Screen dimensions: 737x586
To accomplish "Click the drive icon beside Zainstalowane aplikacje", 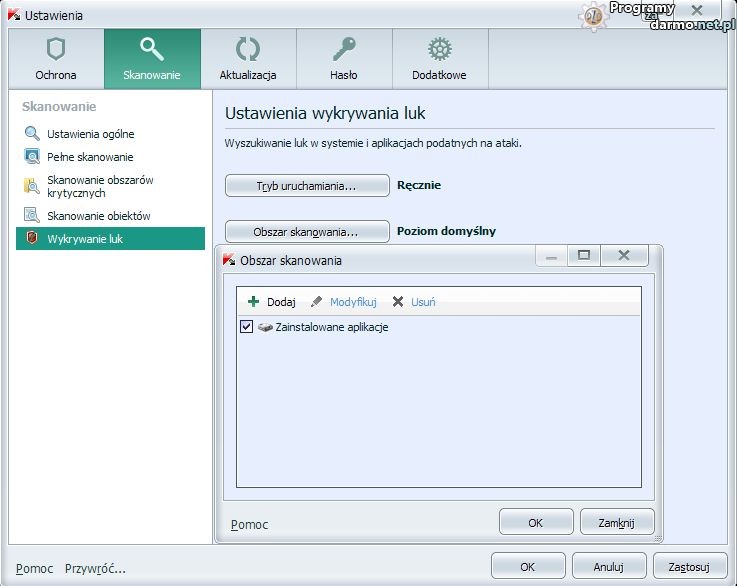I will [265, 327].
